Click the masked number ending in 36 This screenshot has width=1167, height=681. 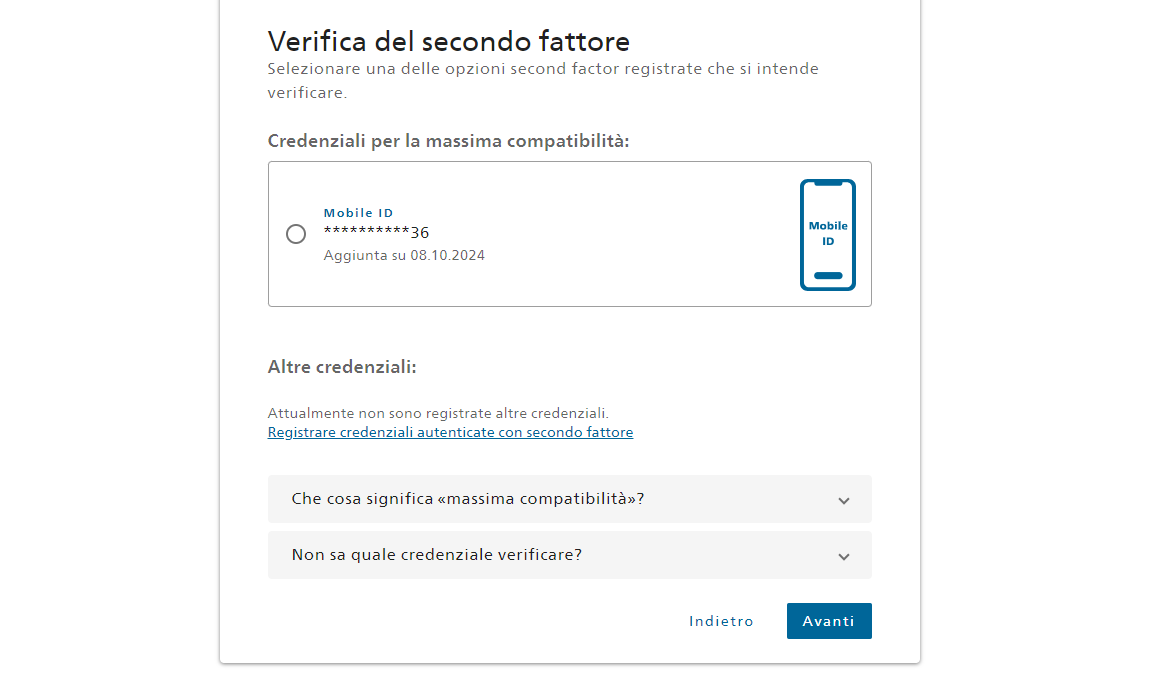pos(376,233)
